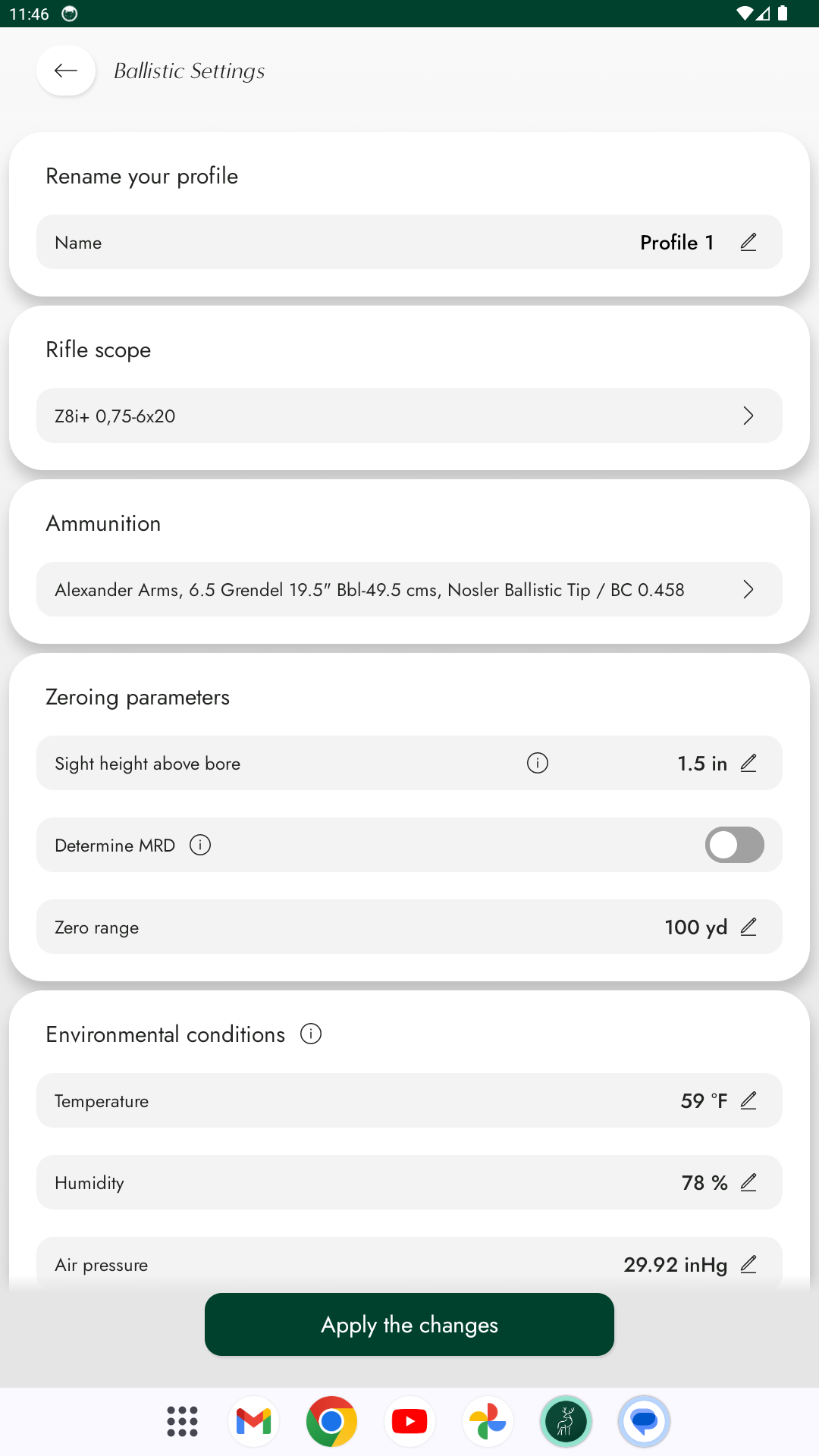The width and height of the screenshot is (819, 1456).
Task: Tap the Profile 1 name field
Action: click(x=676, y=243)
